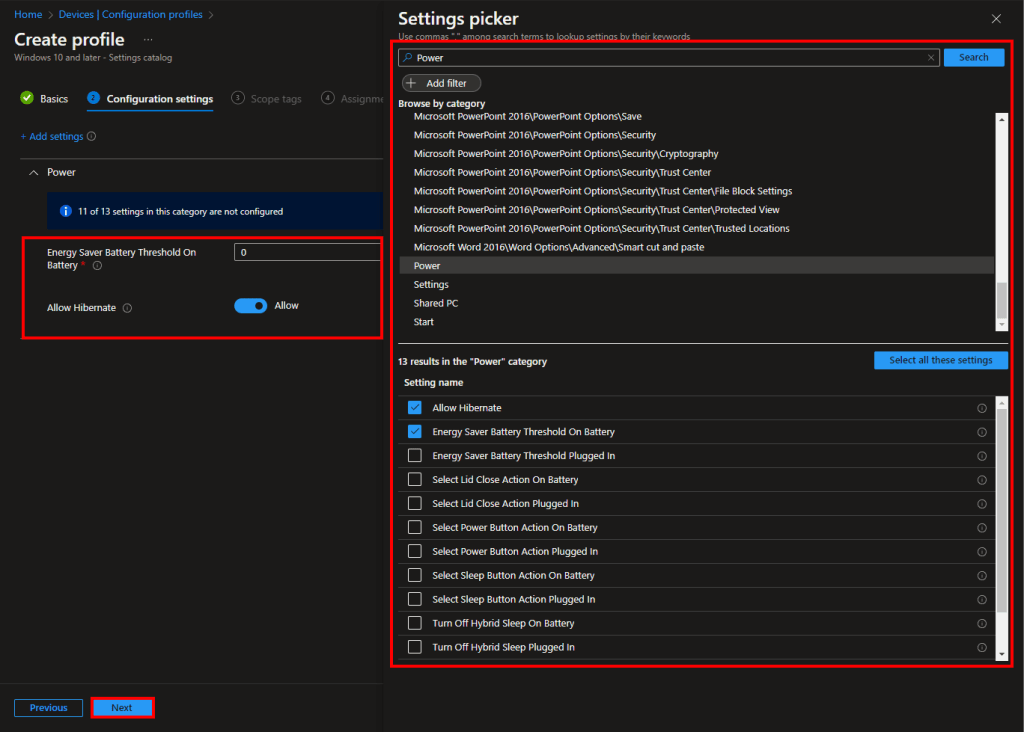Open info for Turn Off Hybrid Sleep Plugged In
Screen dimensions: 1024x732
(x=981, y=647)
